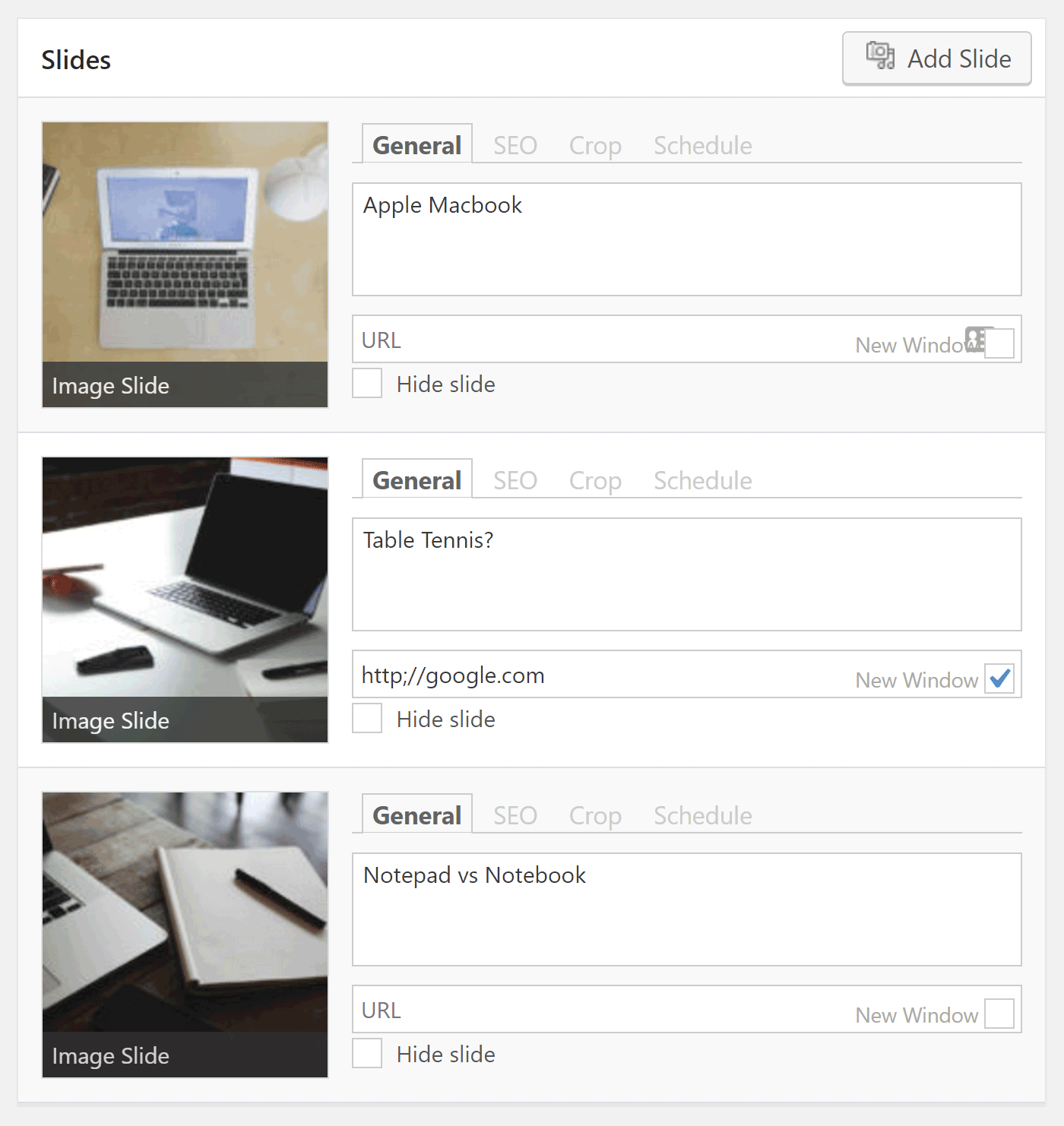Click the Notepad vs Notebook caption field
The width and height of the screenshot is (1064, 1126).
click(x=687, y=909)
